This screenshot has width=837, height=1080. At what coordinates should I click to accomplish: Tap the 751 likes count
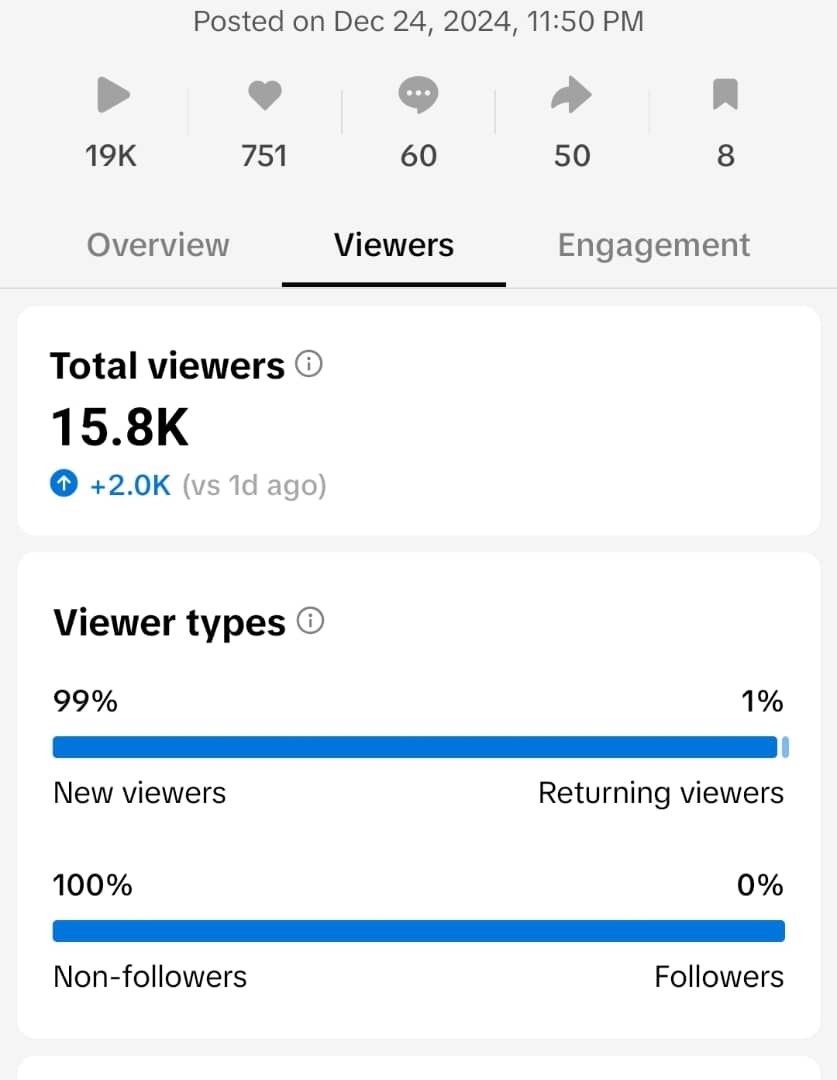(265, 156)
